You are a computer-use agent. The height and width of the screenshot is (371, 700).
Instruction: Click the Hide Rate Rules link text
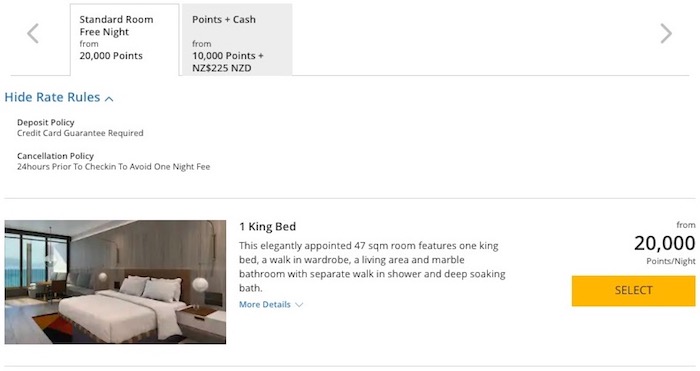pos(52,97)
